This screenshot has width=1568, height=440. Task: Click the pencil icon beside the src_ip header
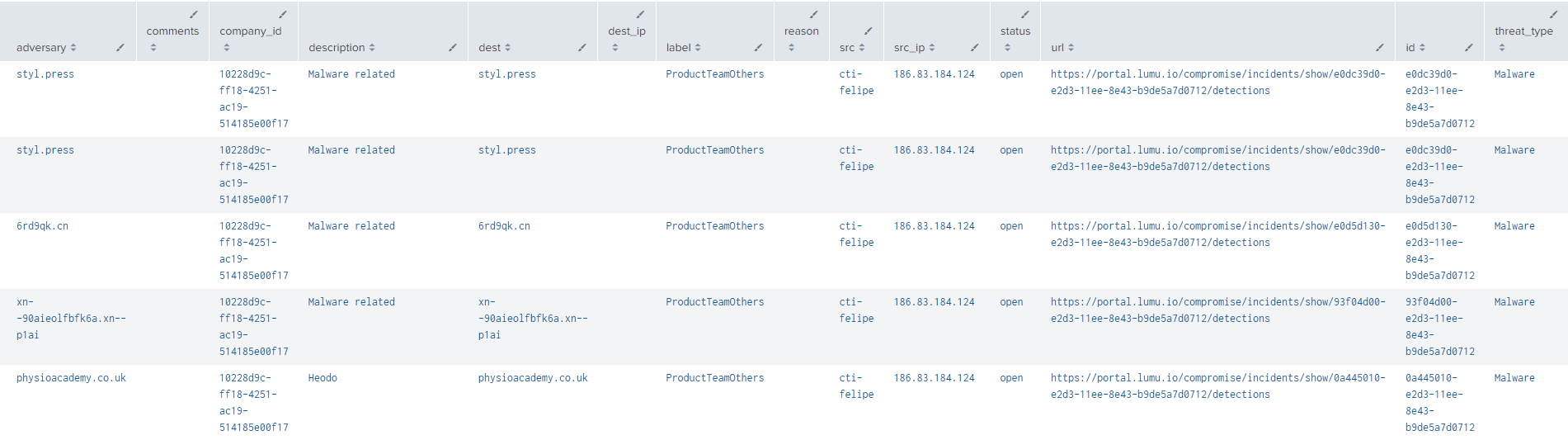click(x=974, y=48)
